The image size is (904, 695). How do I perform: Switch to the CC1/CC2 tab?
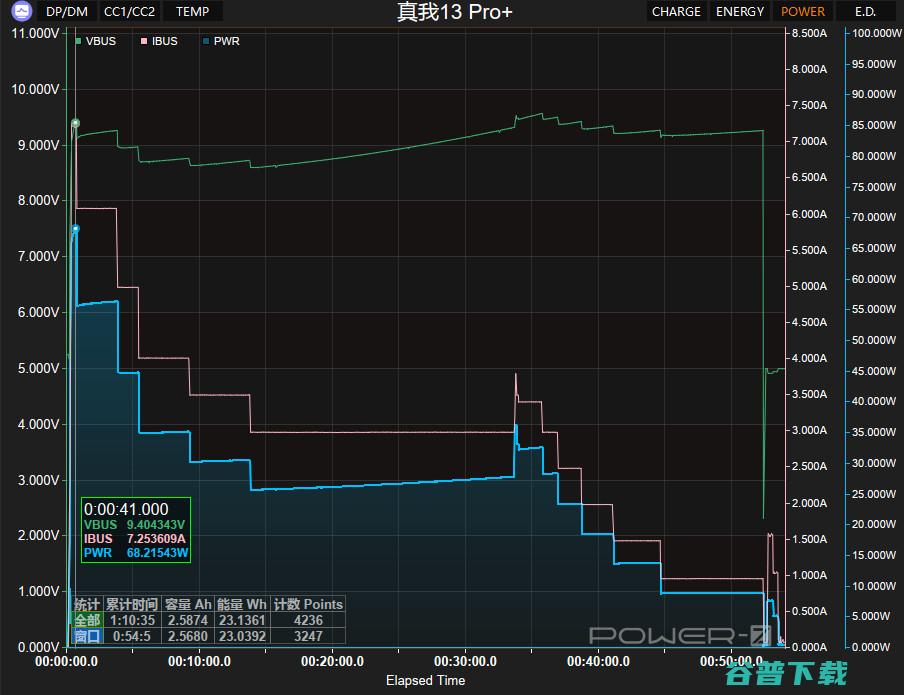129,12
